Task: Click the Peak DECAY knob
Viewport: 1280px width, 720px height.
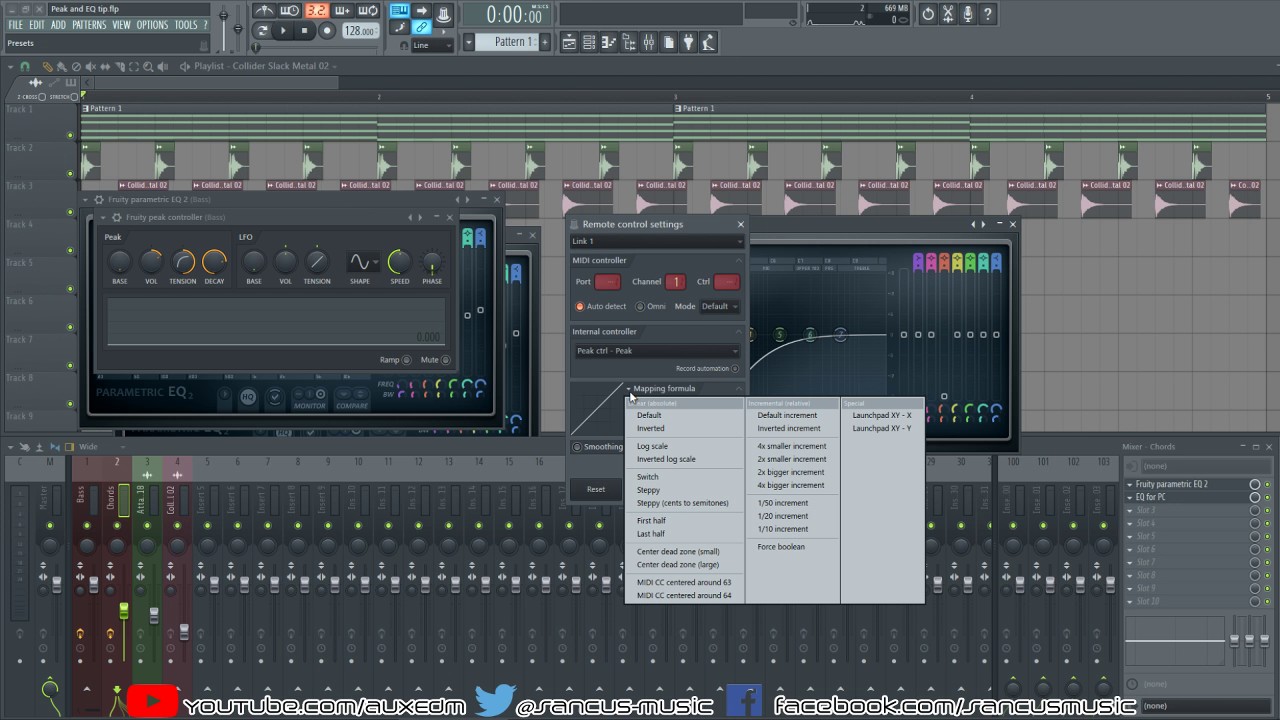Action: 214,262
